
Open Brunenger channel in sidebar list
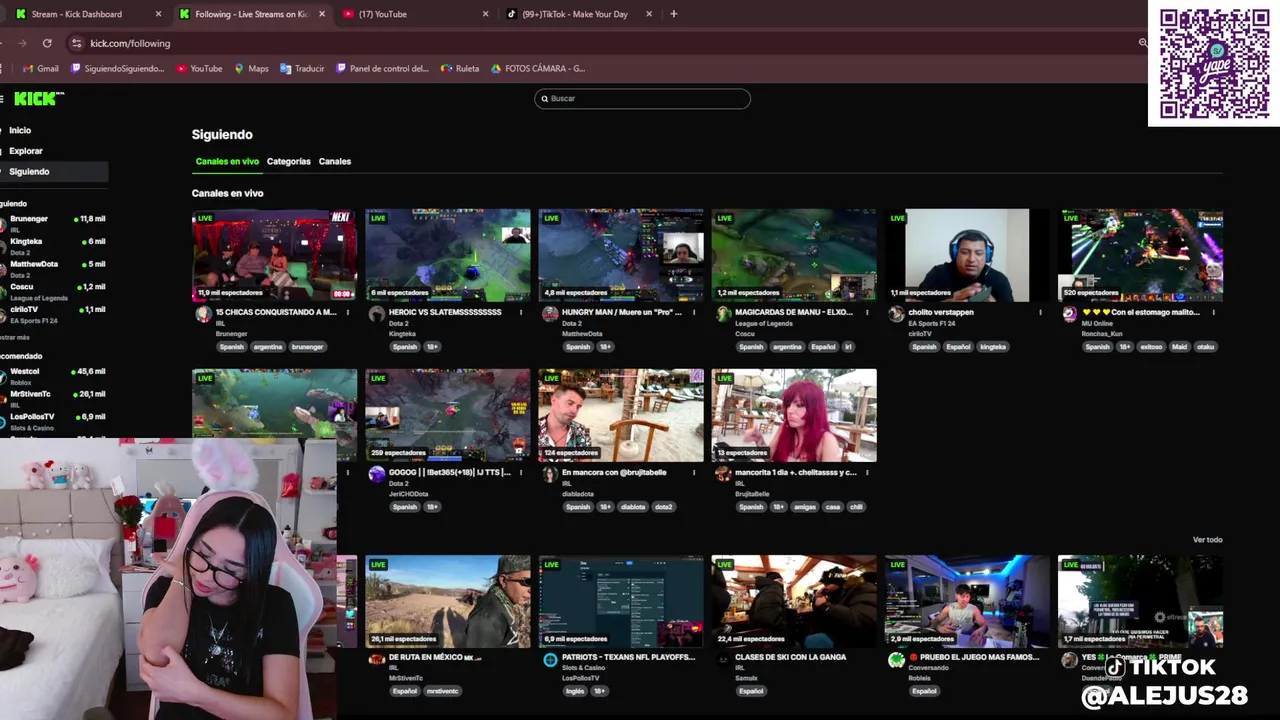tap(53, 223)
